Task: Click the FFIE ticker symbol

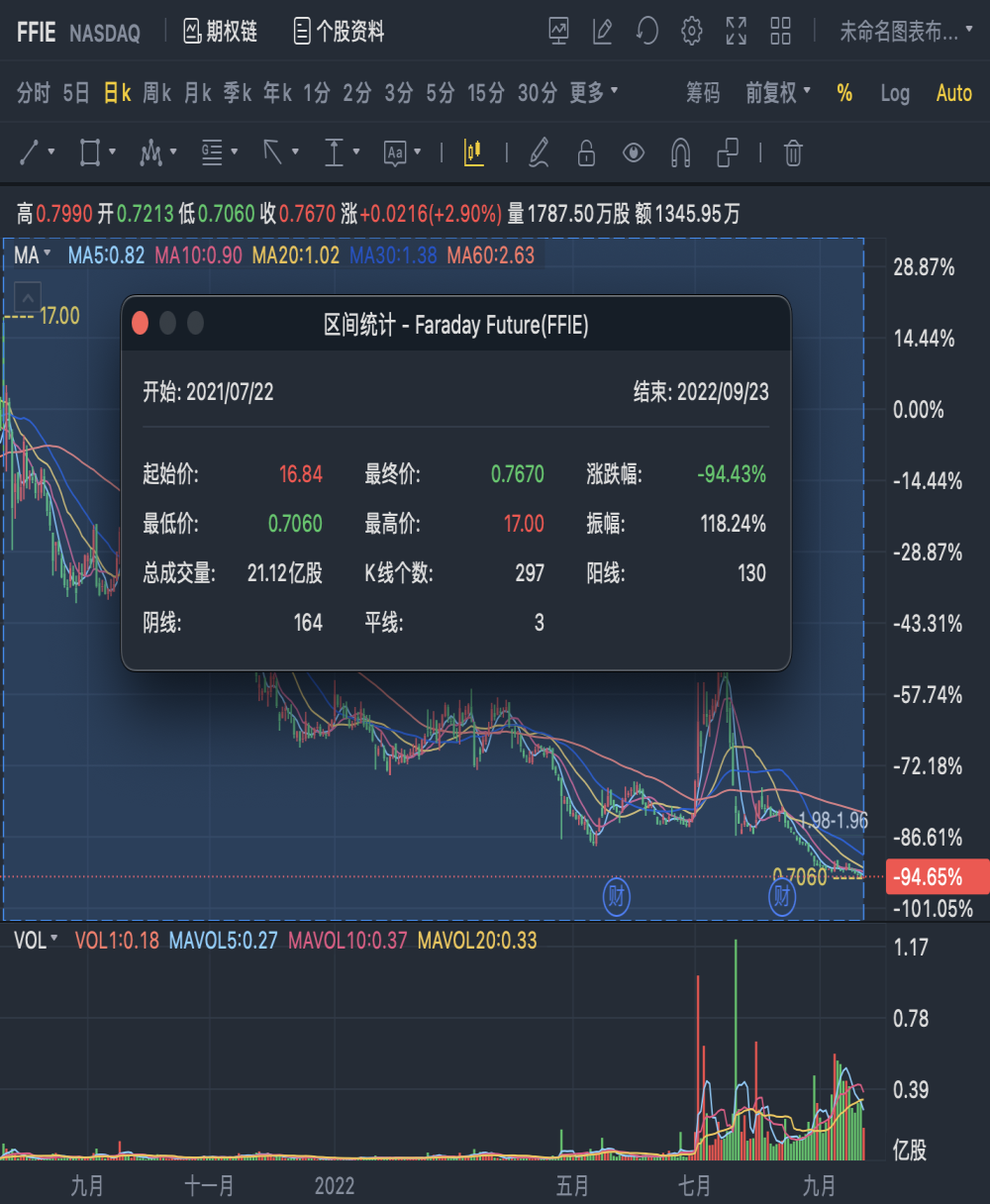Action: pyautogui.click(x=37, y=33)
